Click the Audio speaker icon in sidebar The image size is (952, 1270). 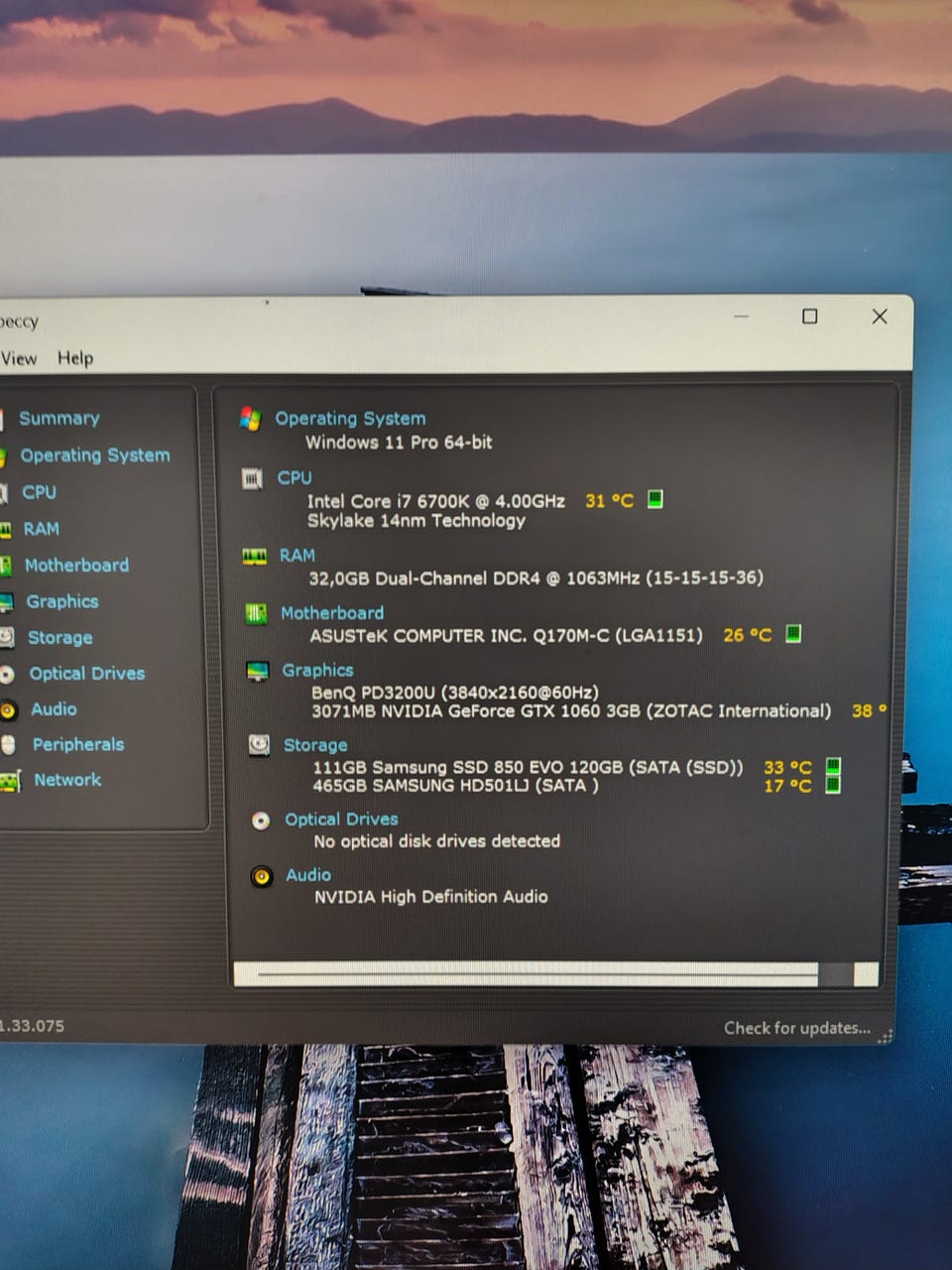tap(7, 710)
